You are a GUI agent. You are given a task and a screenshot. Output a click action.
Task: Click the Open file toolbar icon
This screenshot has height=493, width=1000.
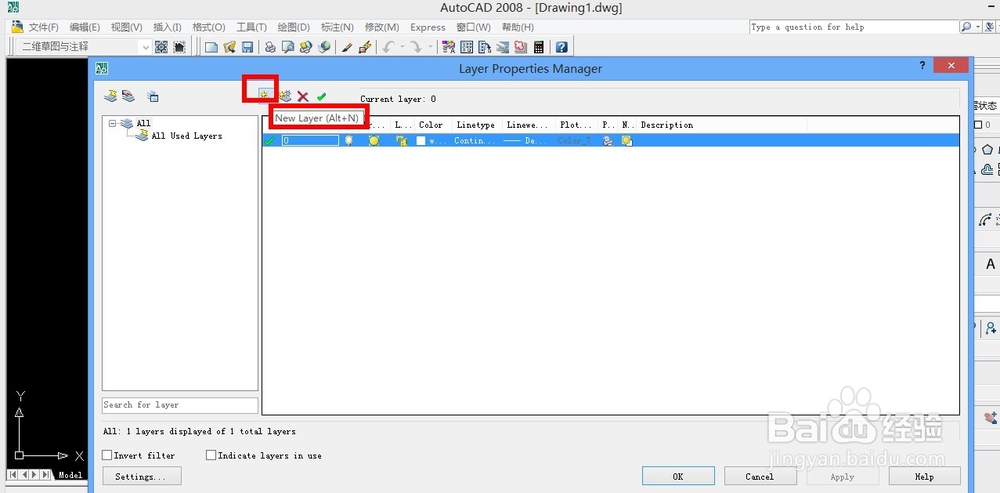(230, 47)
